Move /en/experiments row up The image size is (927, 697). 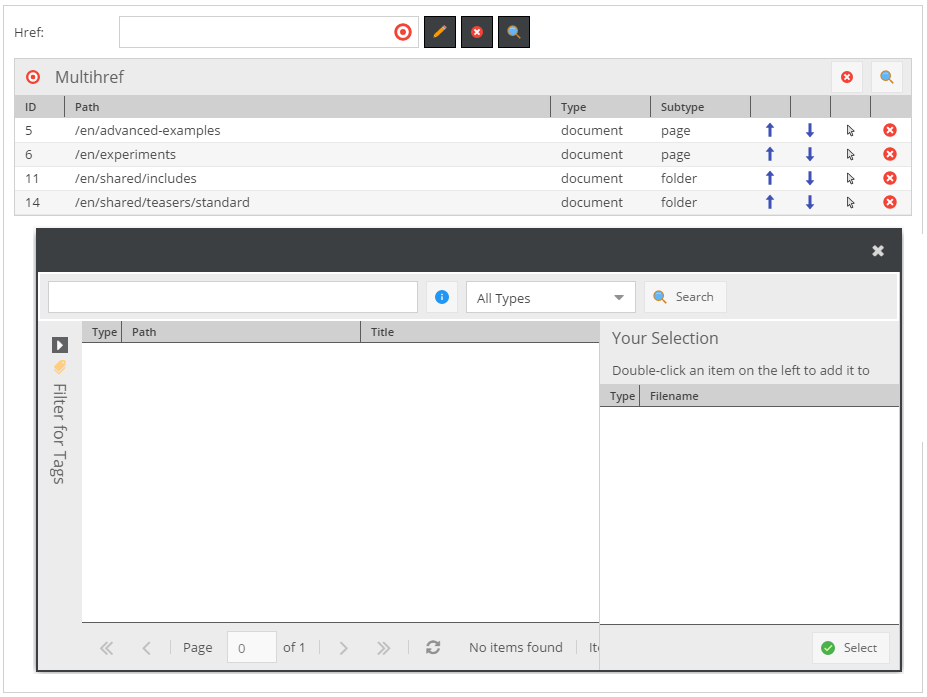click(x=770, y=154)
